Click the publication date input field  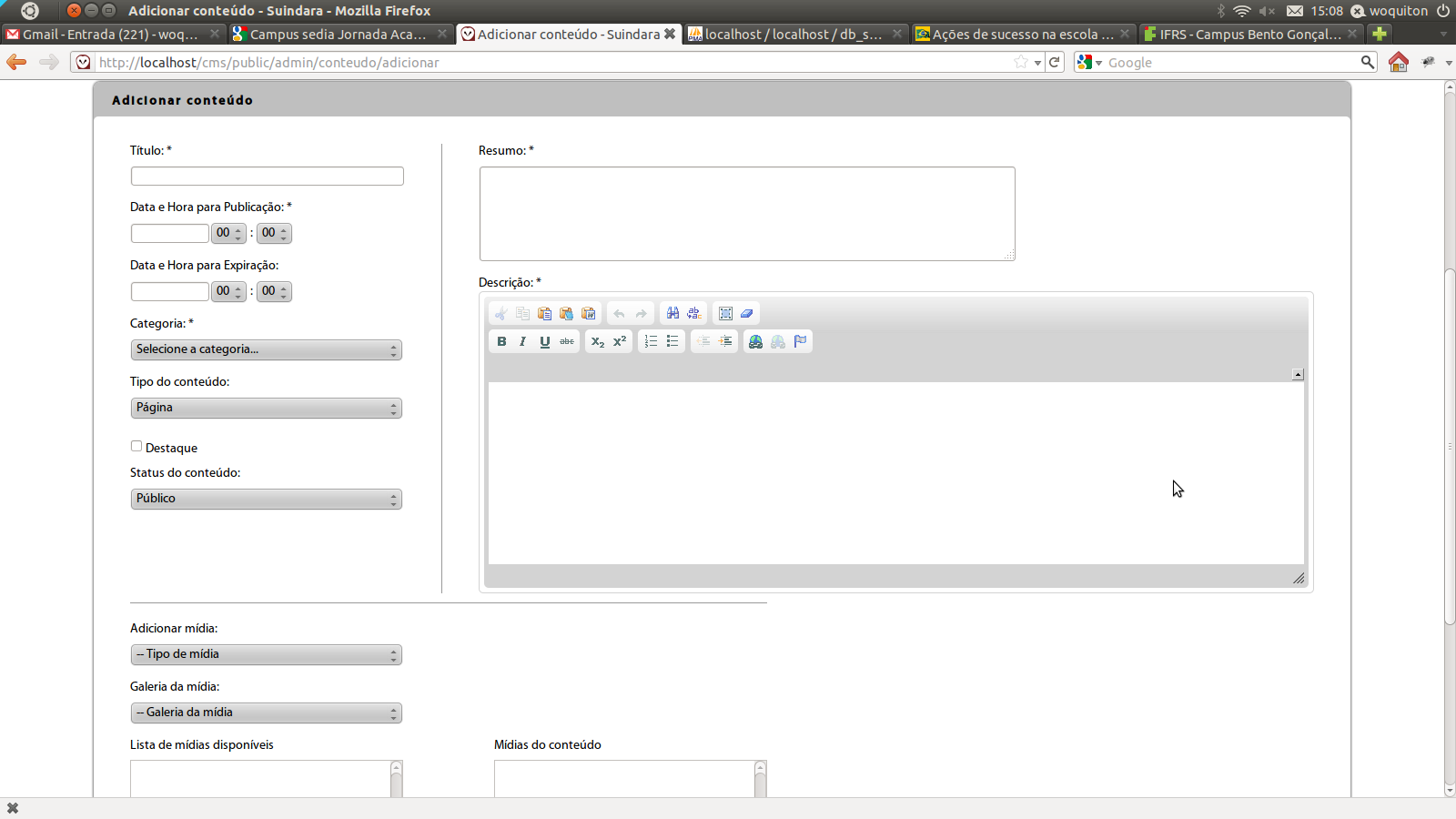(x=170, y=233)
